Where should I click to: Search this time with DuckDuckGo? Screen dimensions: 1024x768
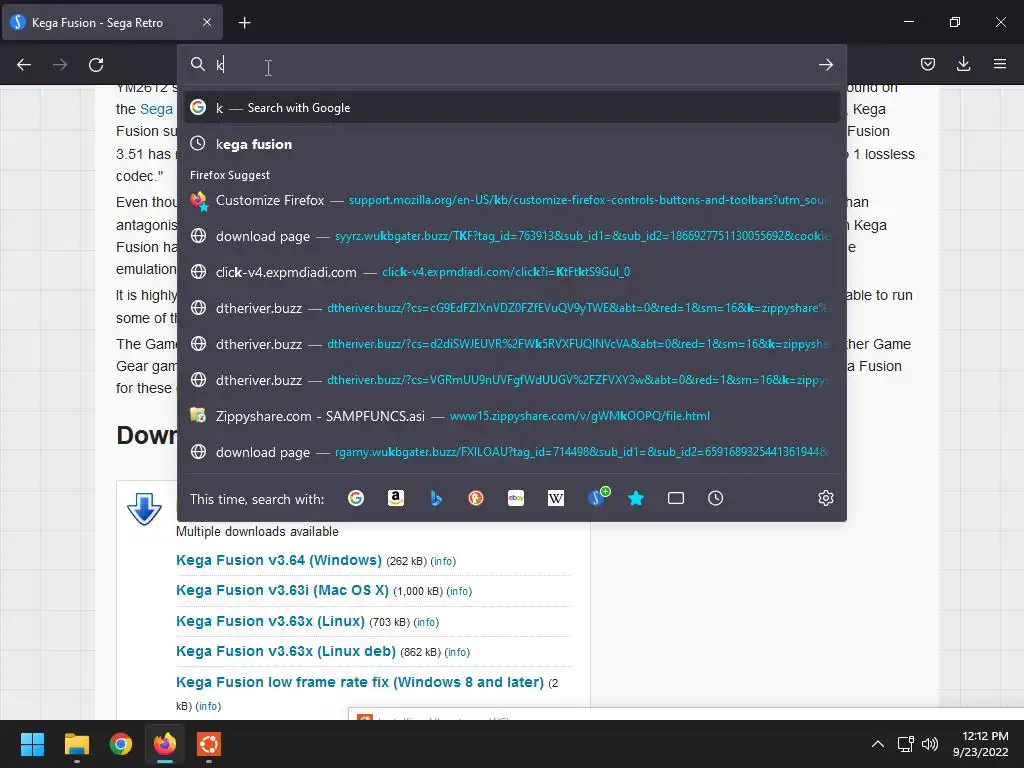(x=476, y=498)
